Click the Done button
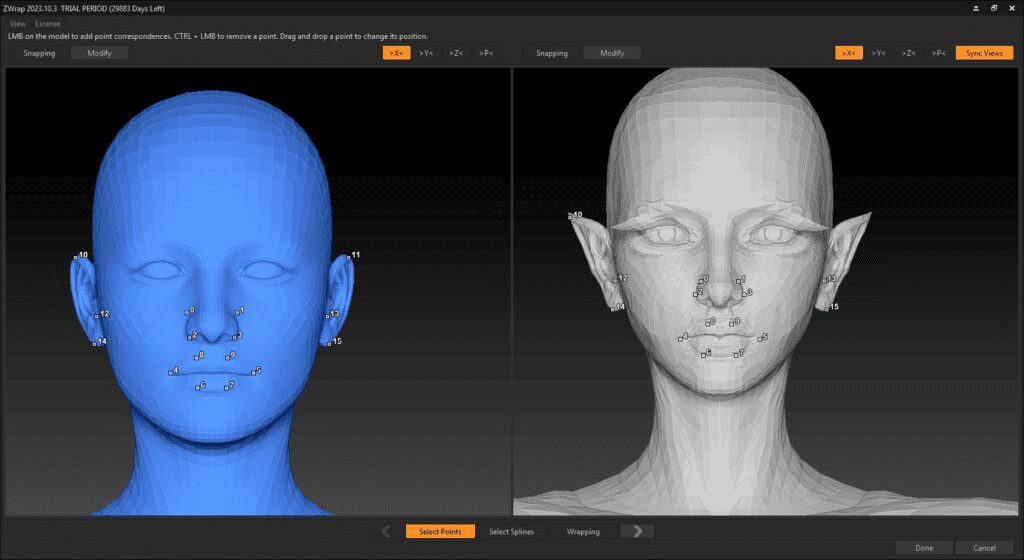 (x=924, y=547)
